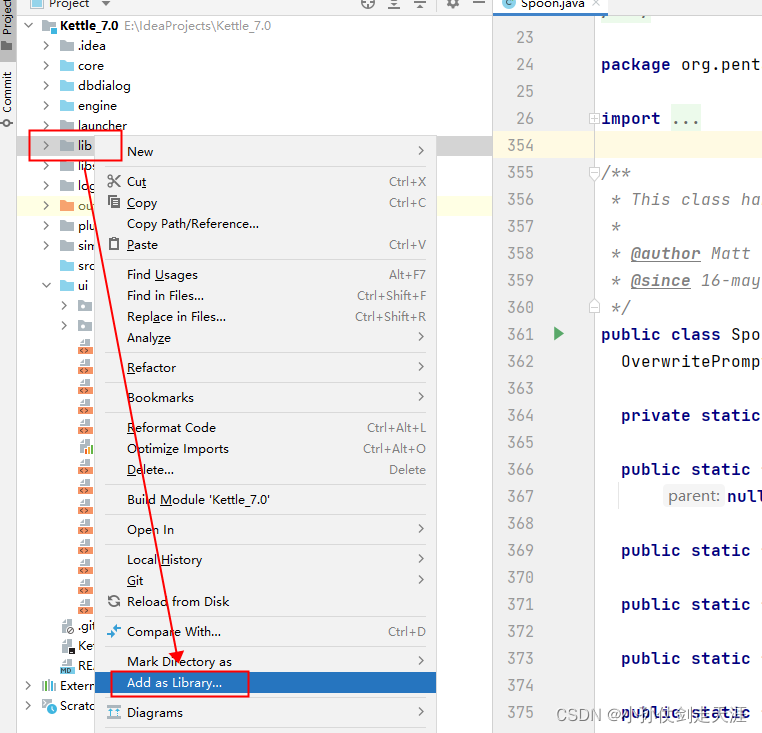
Task: Expand the lib folder
Action: [46, 145]
